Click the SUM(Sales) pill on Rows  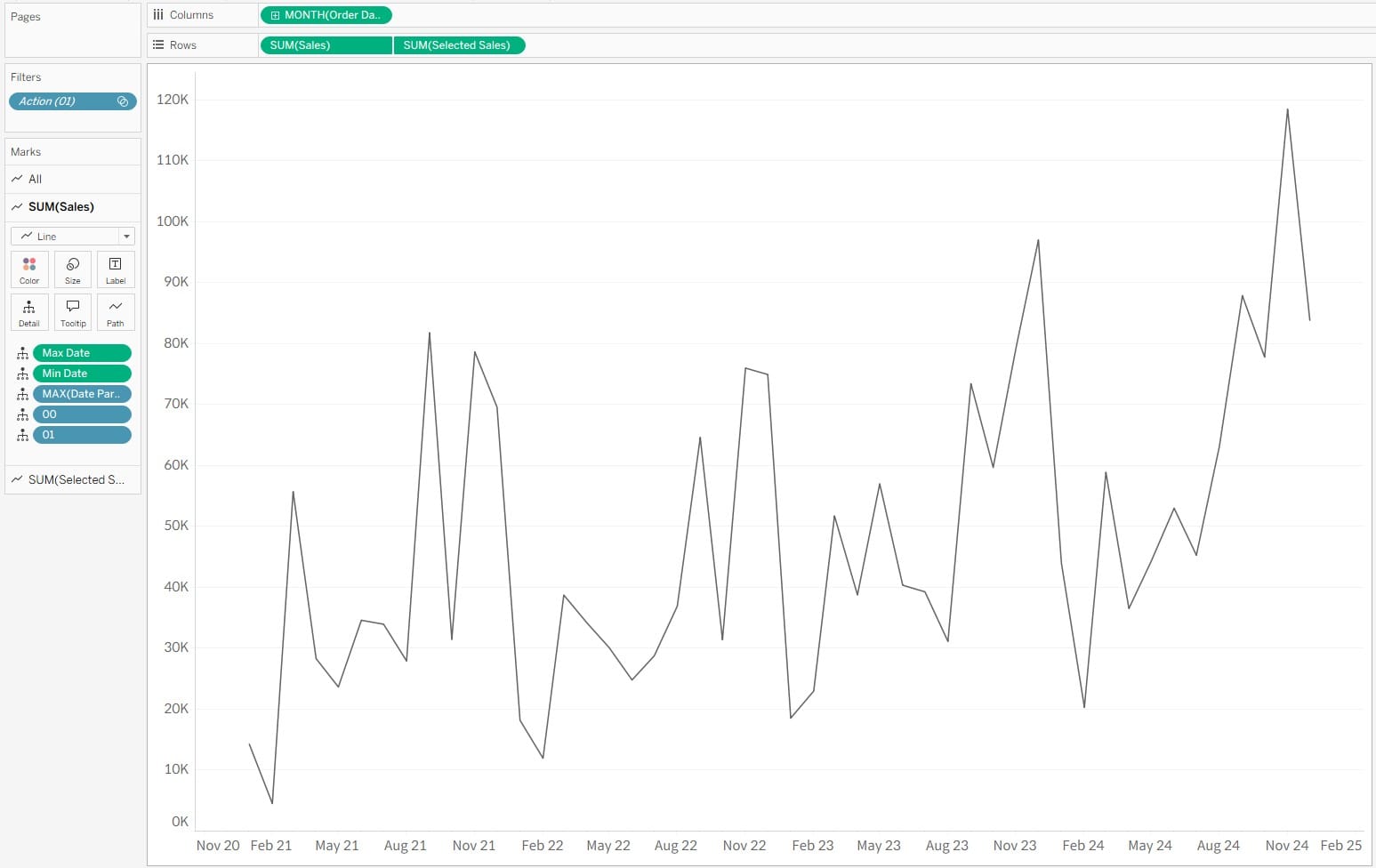click(326, 45)
